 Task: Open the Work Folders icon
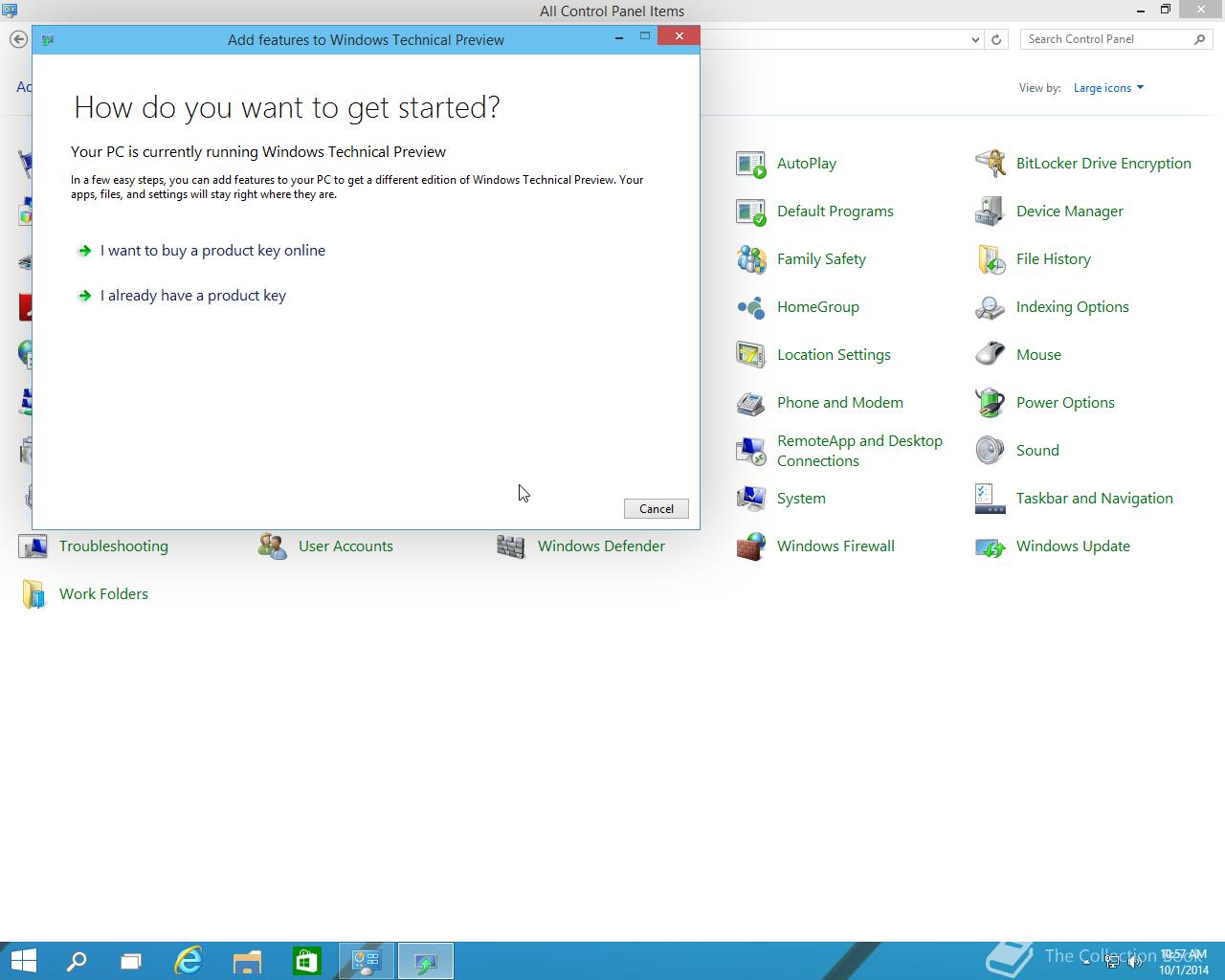point(33,594)
